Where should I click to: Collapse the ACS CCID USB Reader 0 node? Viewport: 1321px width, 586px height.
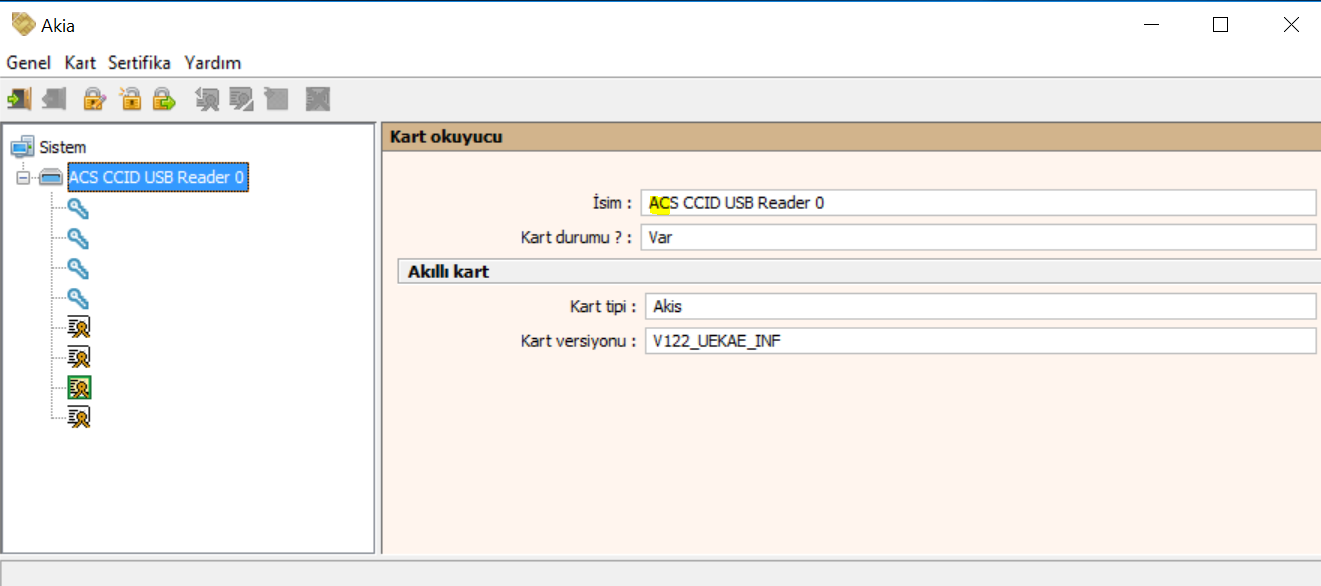click(x=23, y=178)
